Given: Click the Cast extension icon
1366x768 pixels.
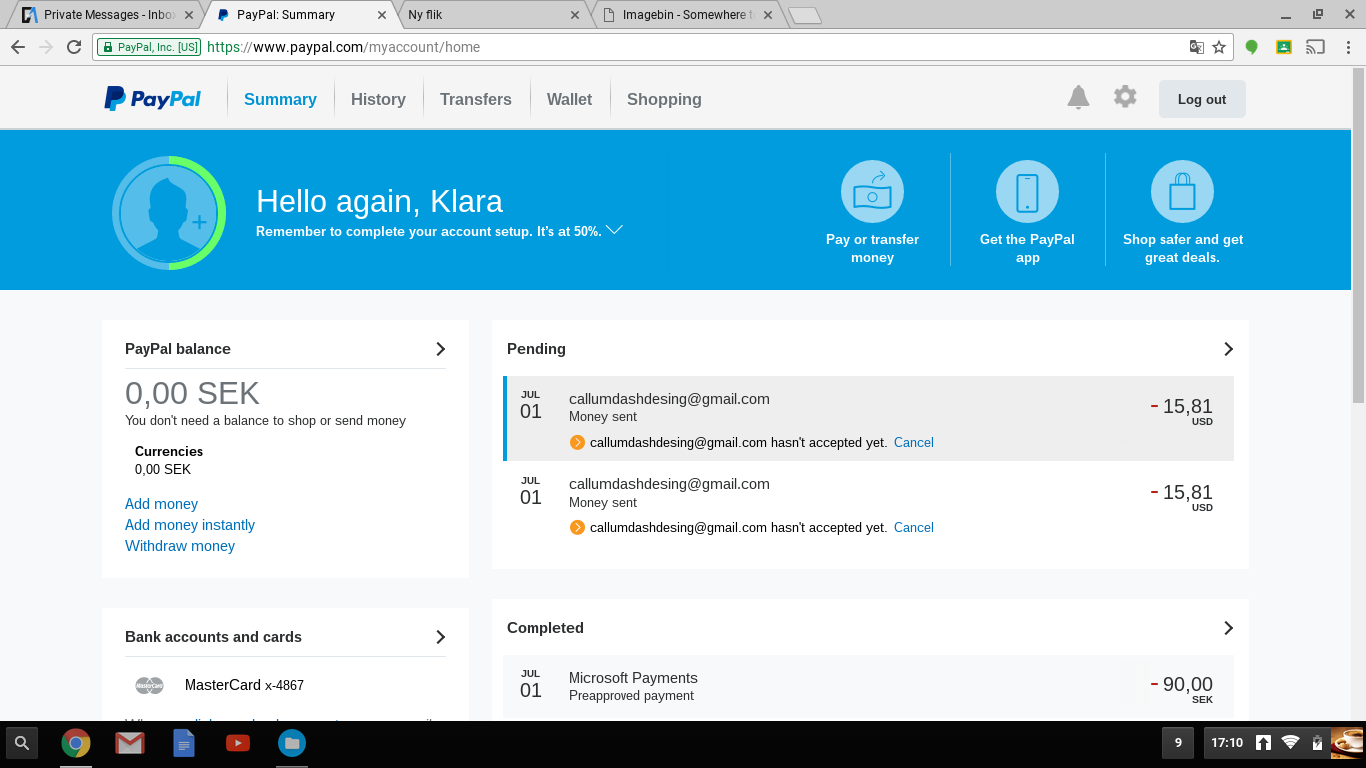Looking at the screenshot, I should coord(1316,47).
